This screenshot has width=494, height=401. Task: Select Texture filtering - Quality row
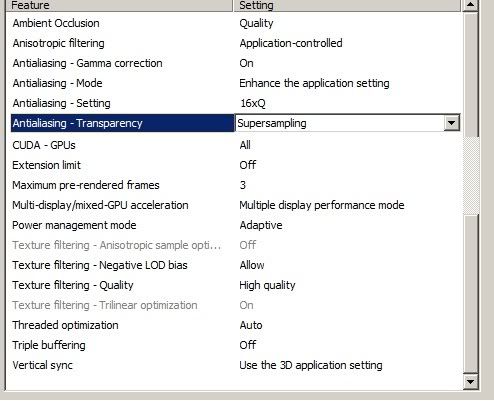point(234,285)
